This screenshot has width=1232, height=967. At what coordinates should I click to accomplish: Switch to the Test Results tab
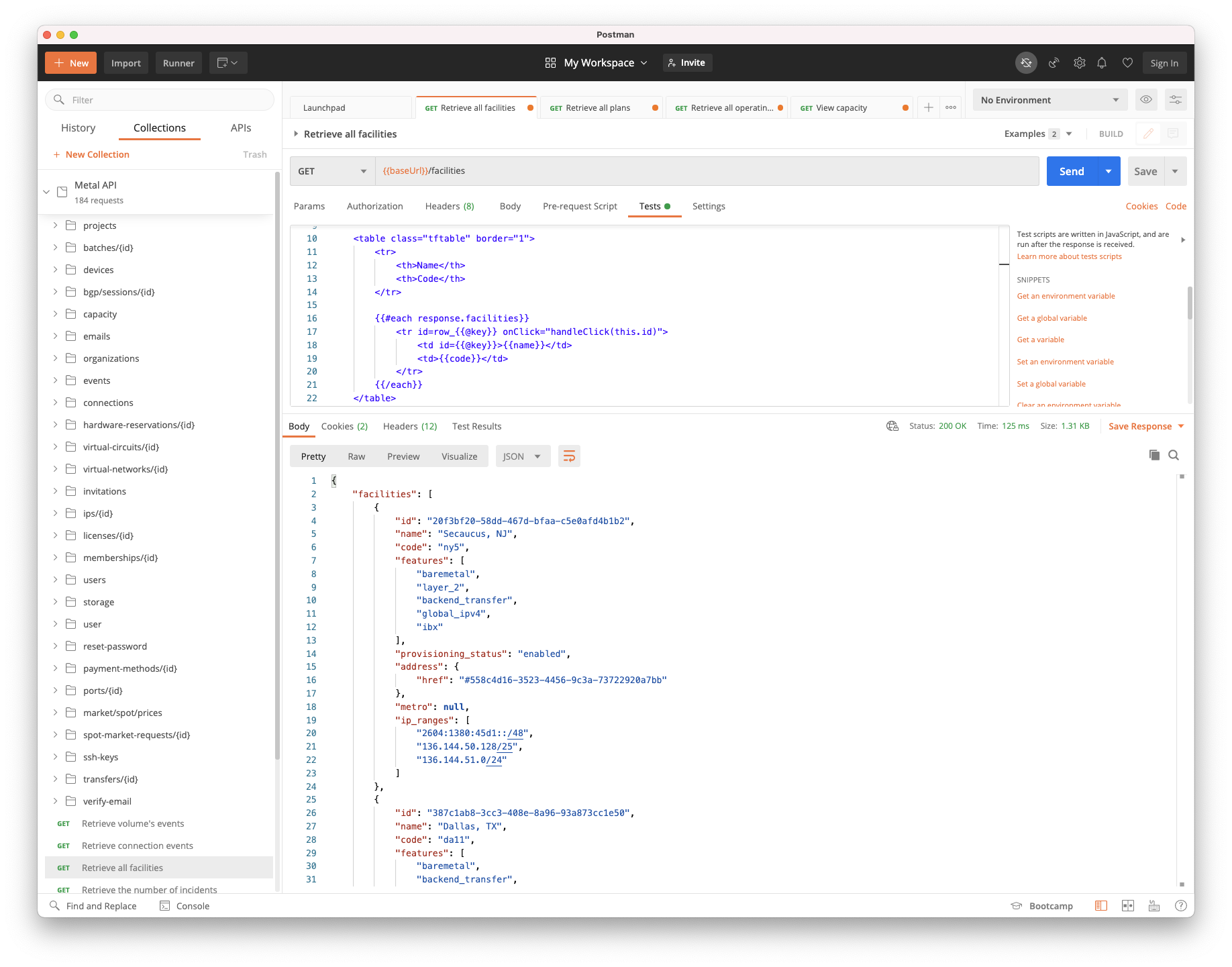pyautogui.click(x=476, y=426)
